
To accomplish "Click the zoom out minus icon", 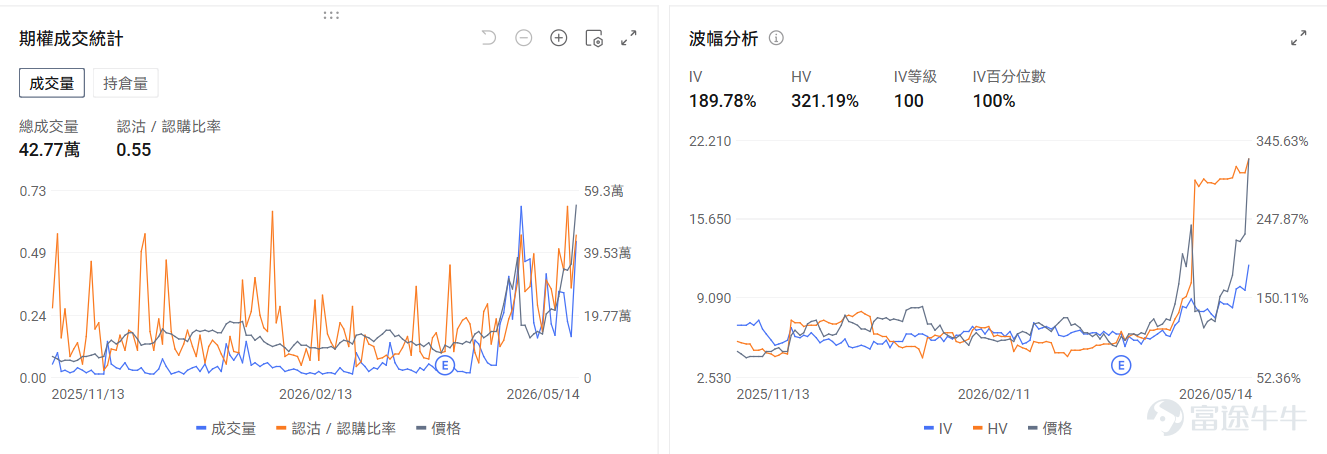I will pos(524,38).
